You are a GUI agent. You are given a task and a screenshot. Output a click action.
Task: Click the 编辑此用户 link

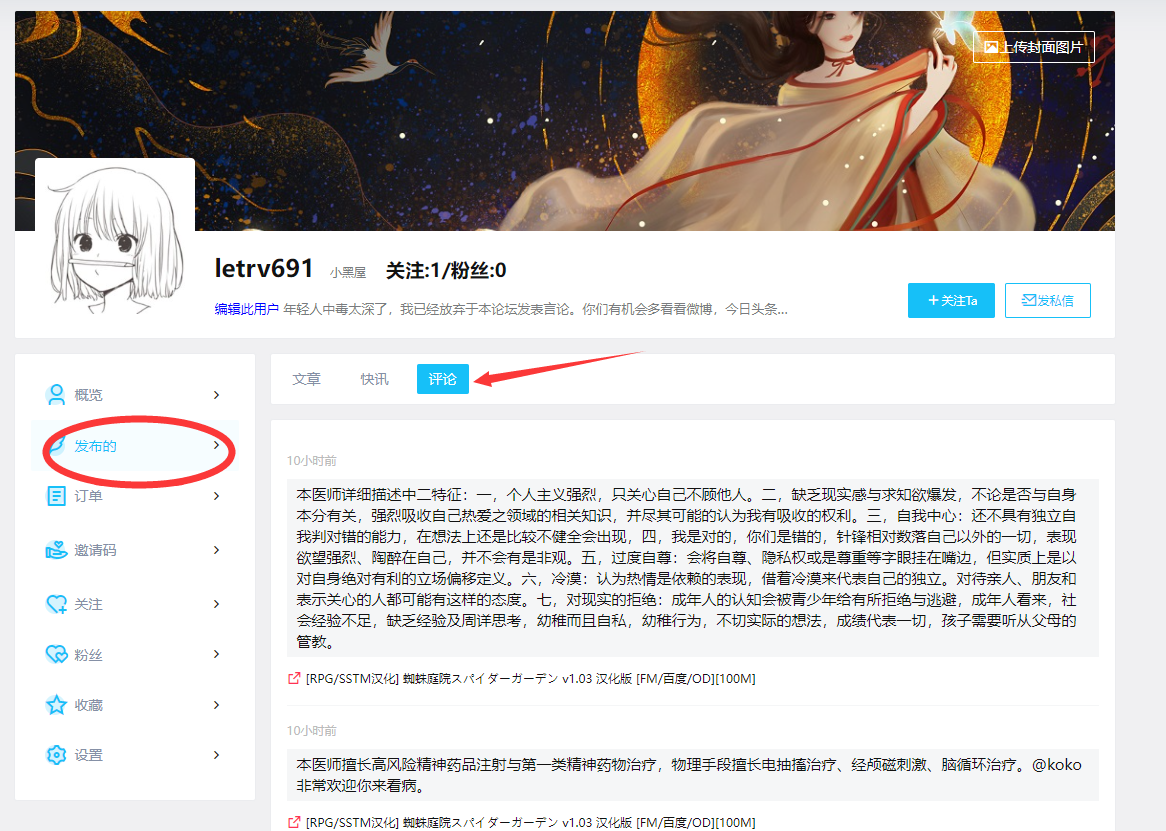[246, 308]
